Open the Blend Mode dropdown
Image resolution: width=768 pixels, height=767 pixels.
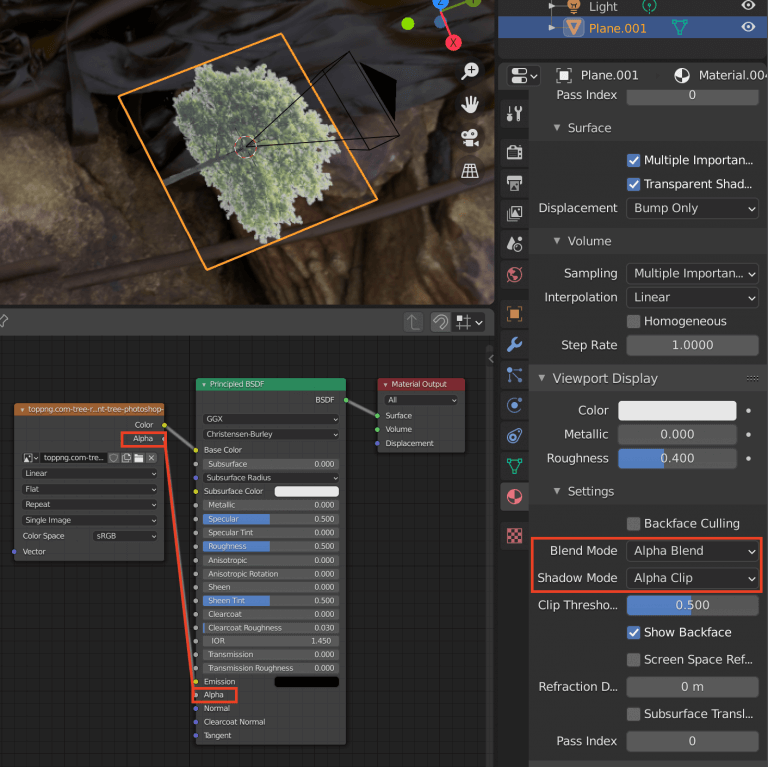(x=693, y=551)
